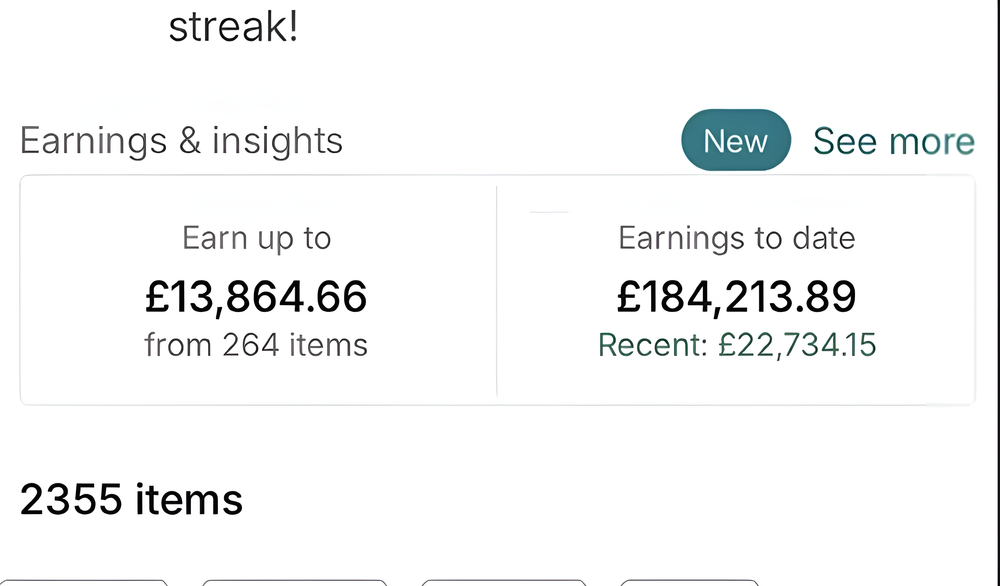Viewport: 1000px width, 586px height.
Task: Click the word insights in the section heading
Action: tap(277, 141)
